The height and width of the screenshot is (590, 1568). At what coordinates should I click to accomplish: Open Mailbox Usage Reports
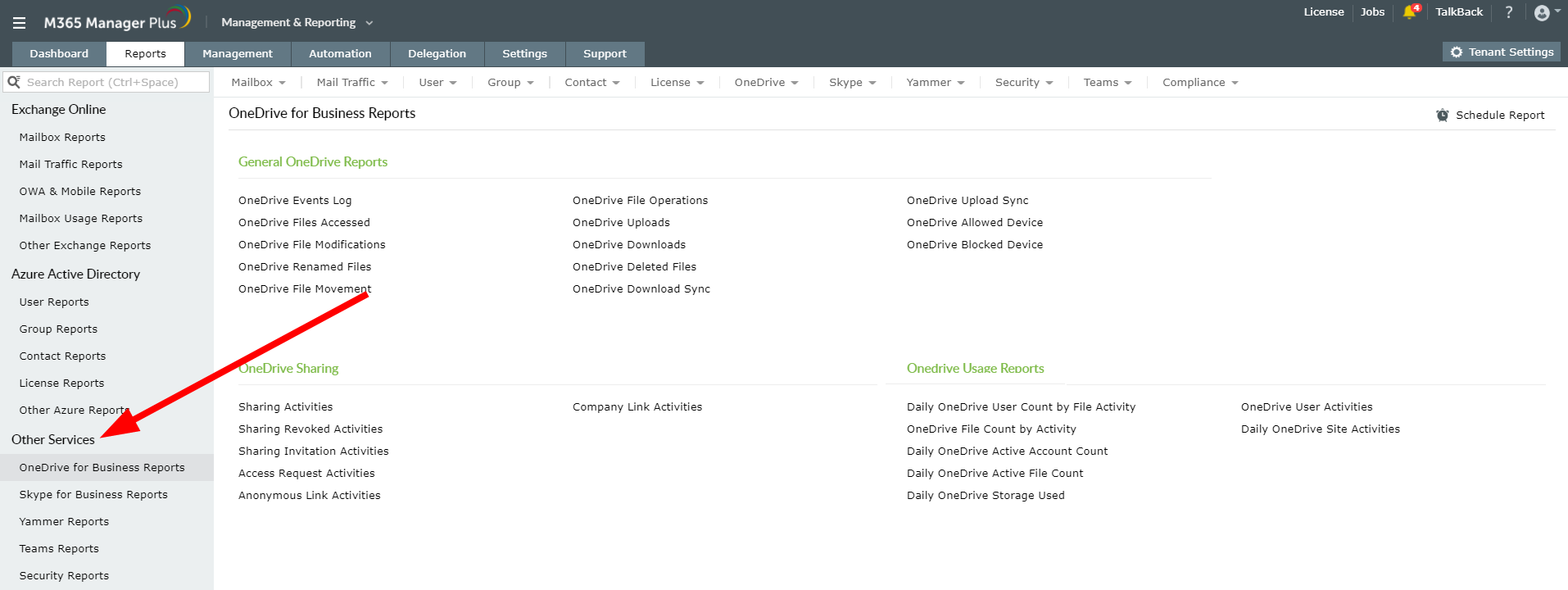[x=81, y=219]
